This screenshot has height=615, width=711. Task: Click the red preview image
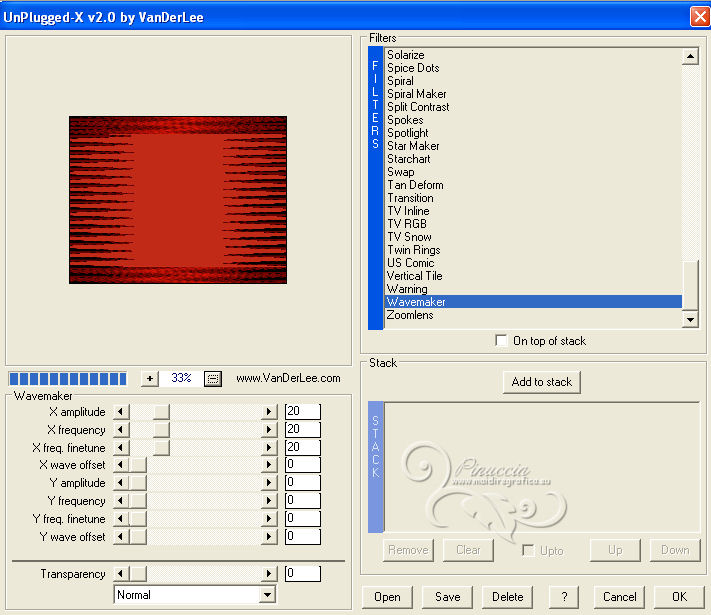pos(178,200)
